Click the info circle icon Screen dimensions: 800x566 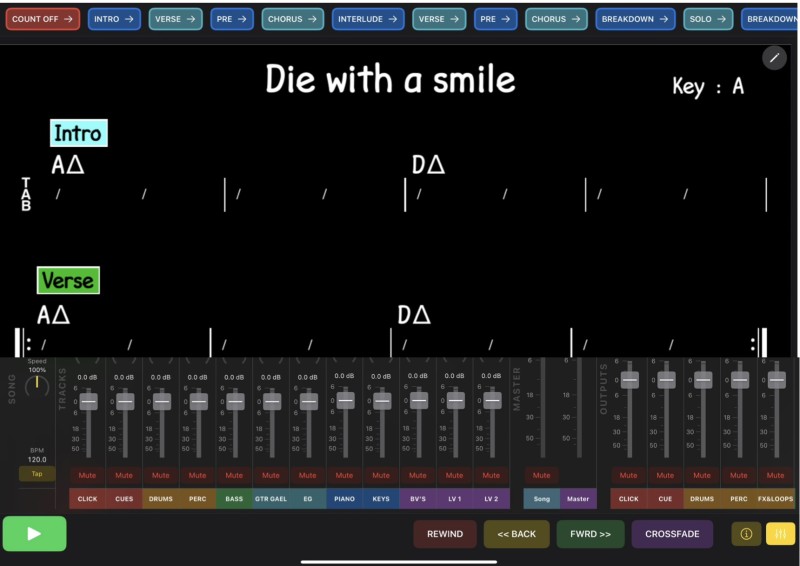coord(746,534)
